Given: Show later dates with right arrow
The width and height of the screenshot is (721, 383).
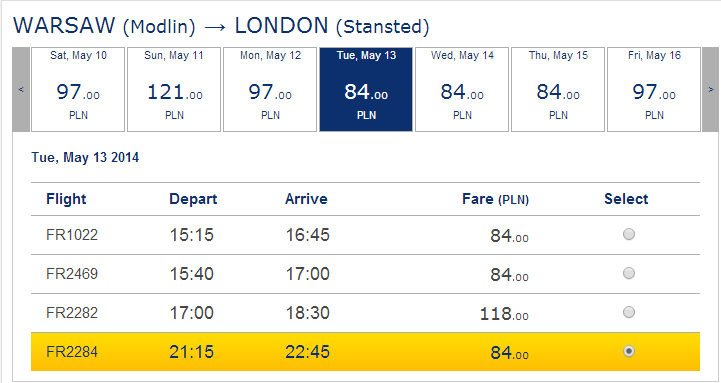Looking at the screenshot, I should point(710,89).
